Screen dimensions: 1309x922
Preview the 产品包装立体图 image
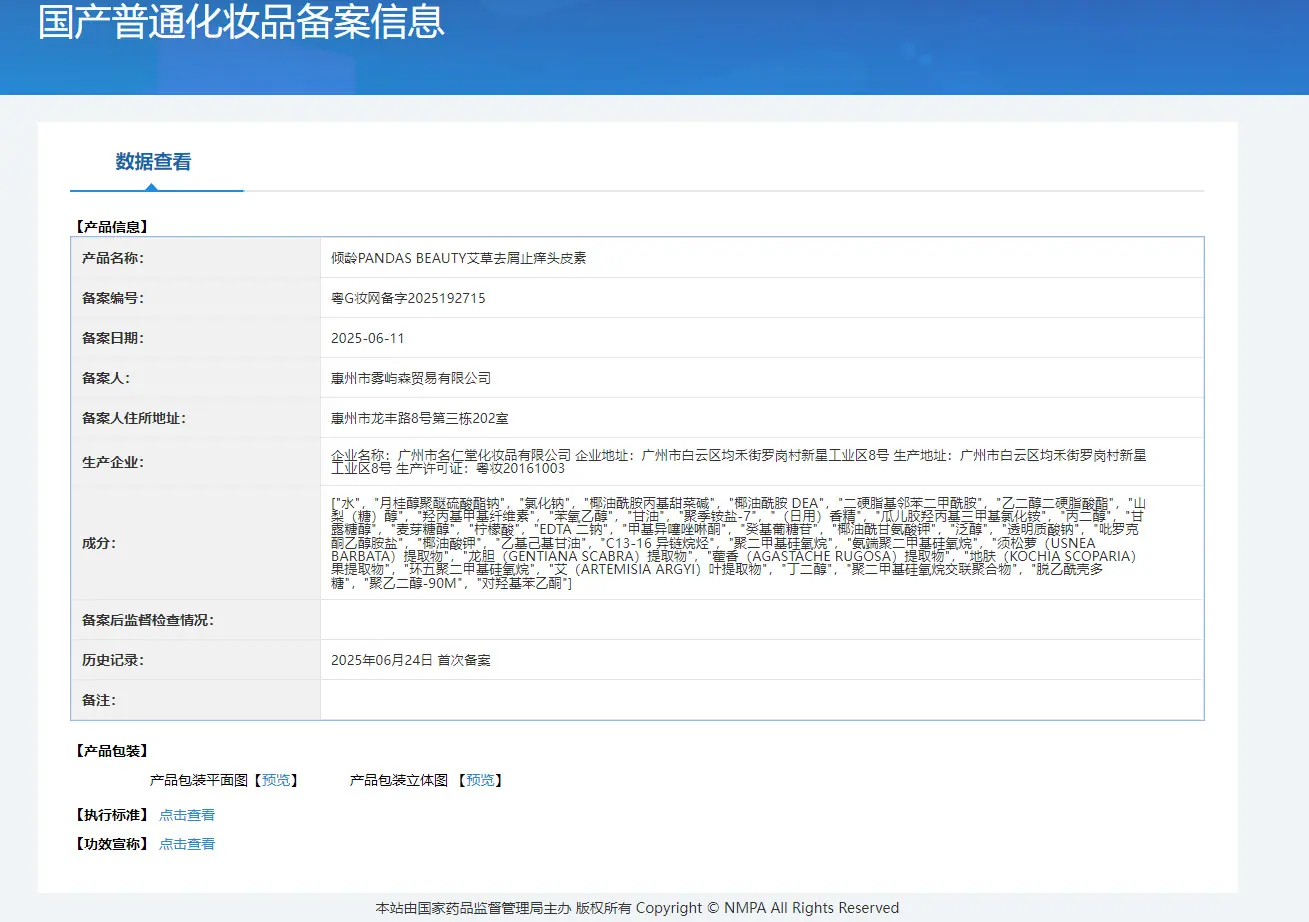(480, 780)
